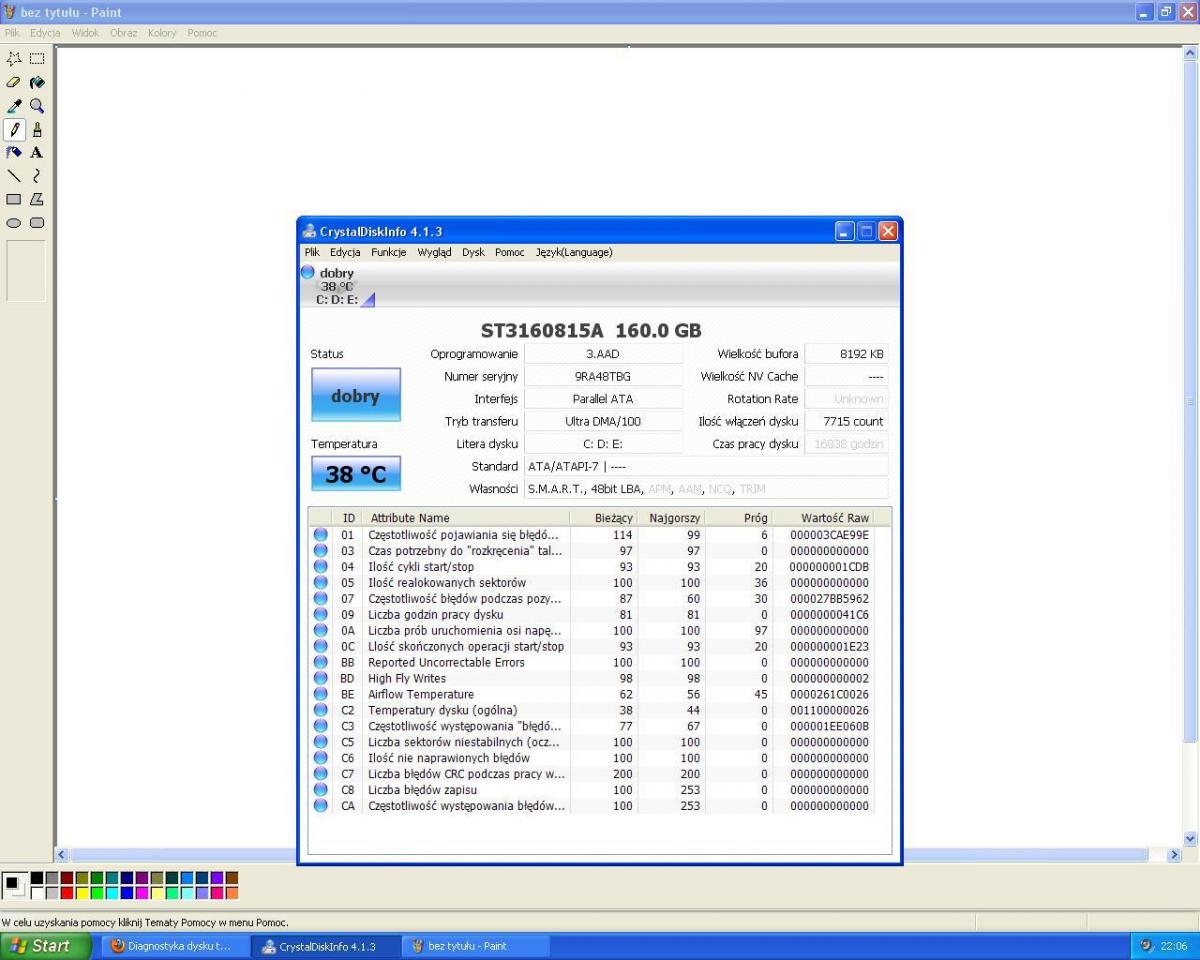Viewport: 1200px width, 960px height.
Task: Click the status circle beside High Fly Writes
Action: tap(321, 678)
